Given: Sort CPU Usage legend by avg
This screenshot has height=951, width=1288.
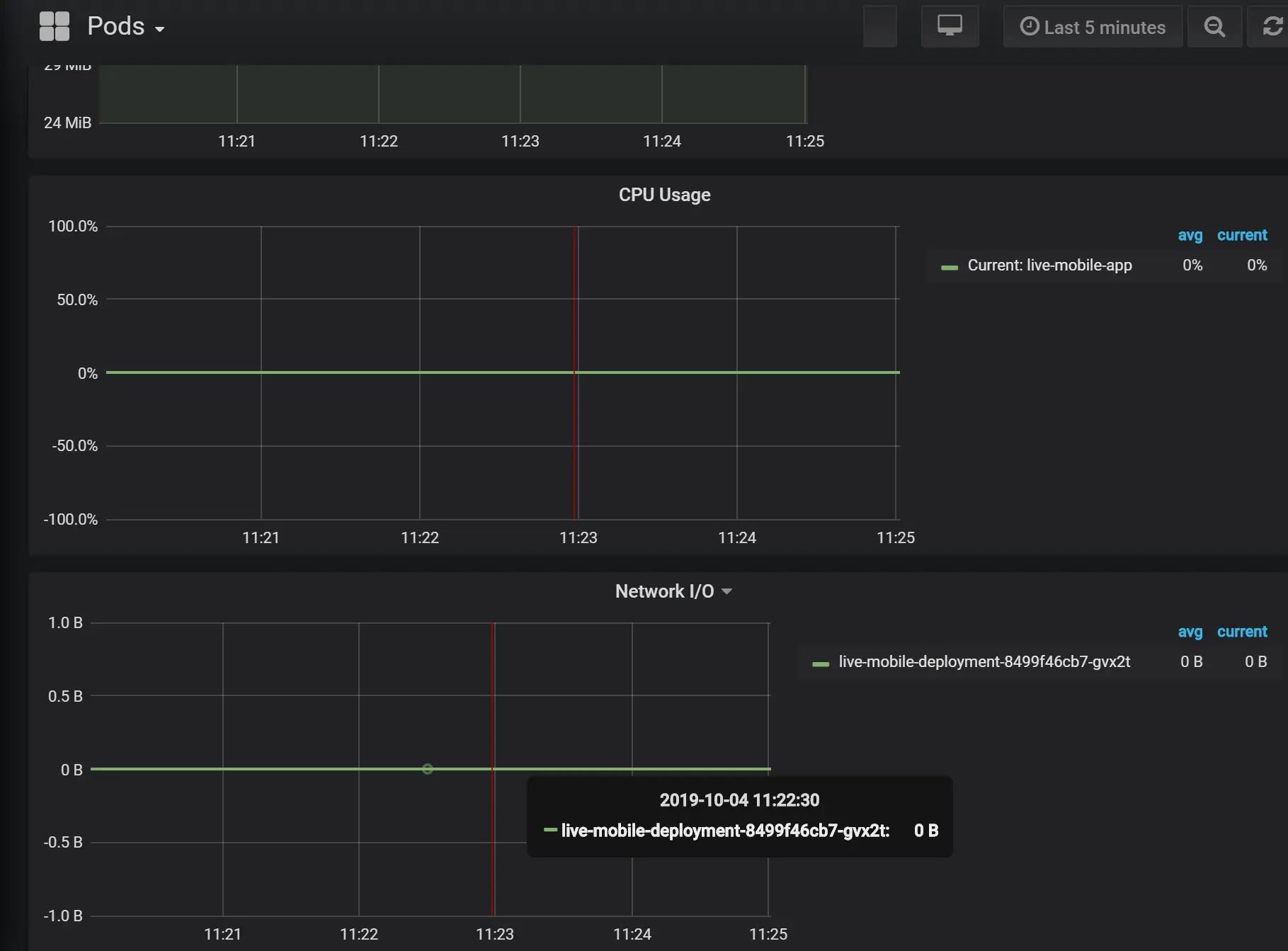Looking at the screenshot, I should pyautogui.click(x=1190, y=235).
